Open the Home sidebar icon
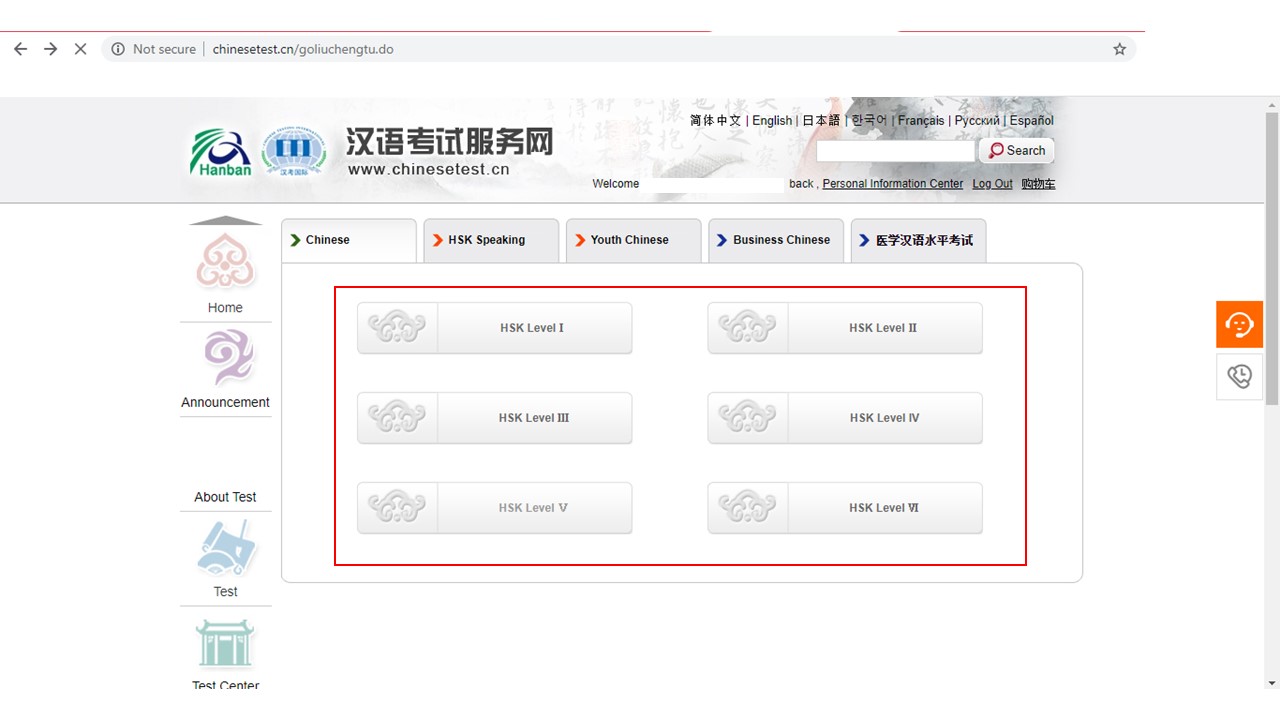Viewport: 1280px width, 720px height. (x=226, y=261)
